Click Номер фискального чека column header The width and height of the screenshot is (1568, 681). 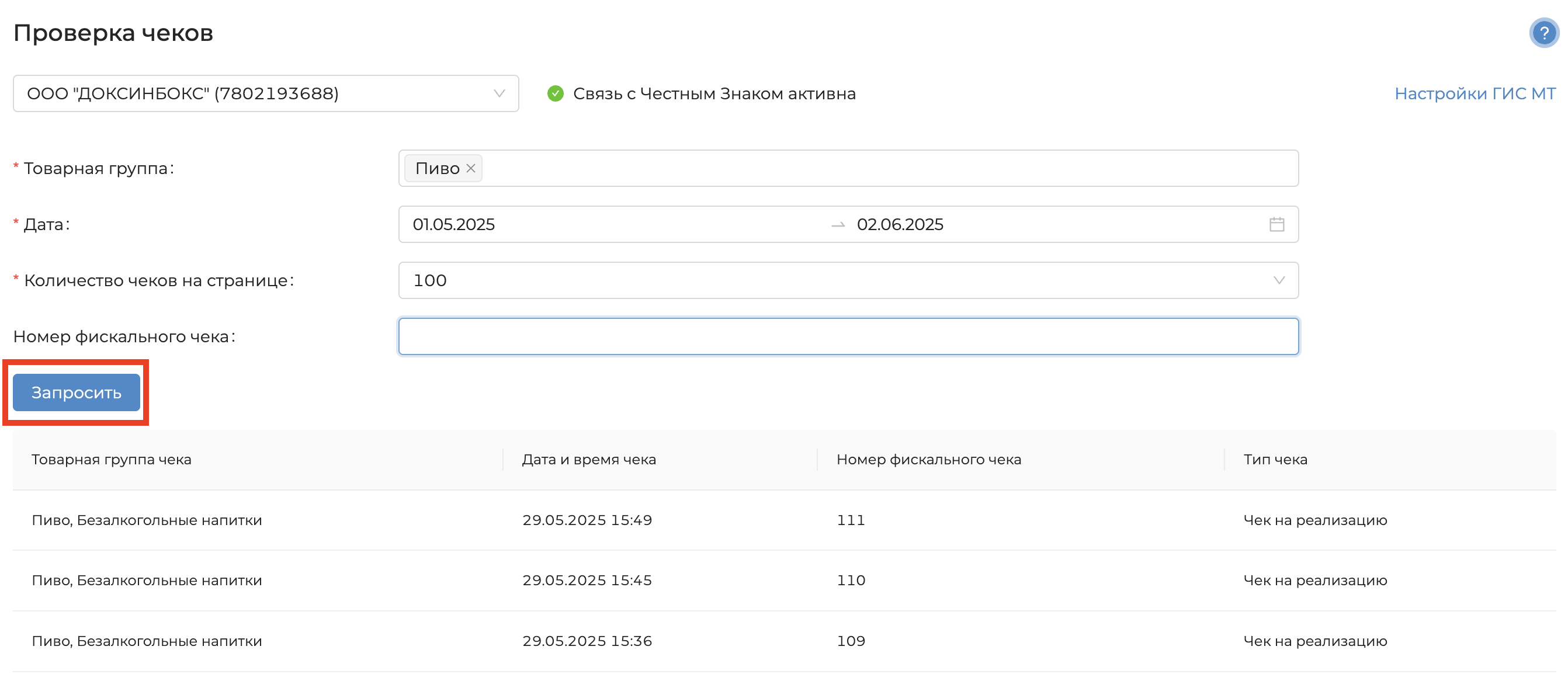928,460
